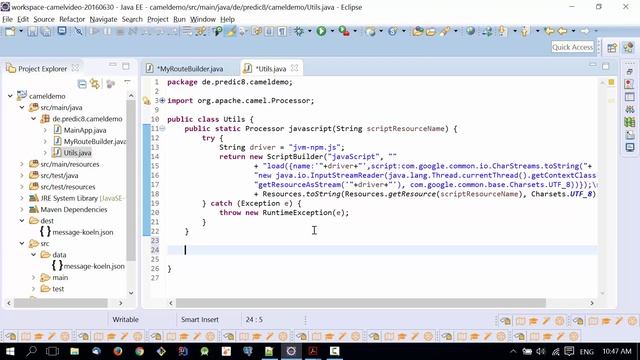Click the Save All toolbar icon

tap(46, 31)
